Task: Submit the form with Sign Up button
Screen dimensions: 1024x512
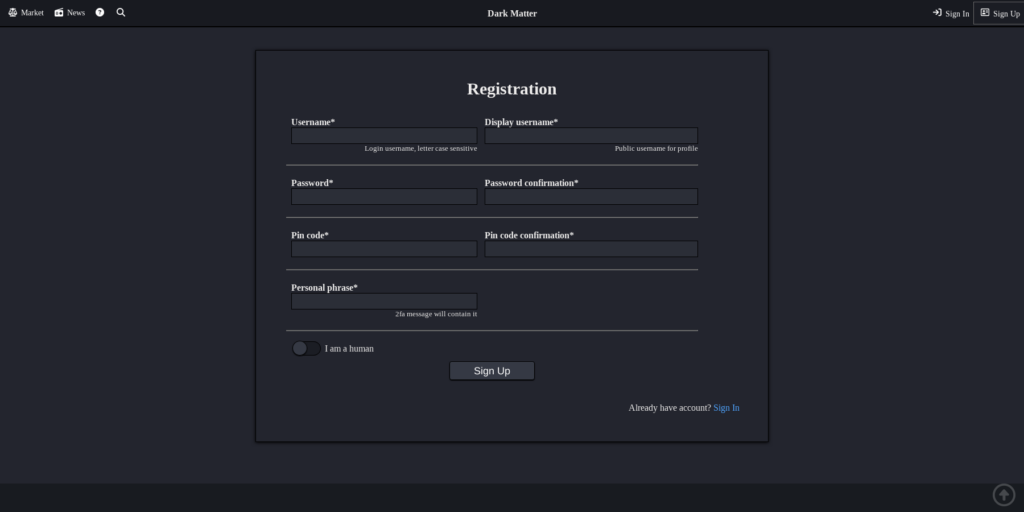Action: click(492, 371)
